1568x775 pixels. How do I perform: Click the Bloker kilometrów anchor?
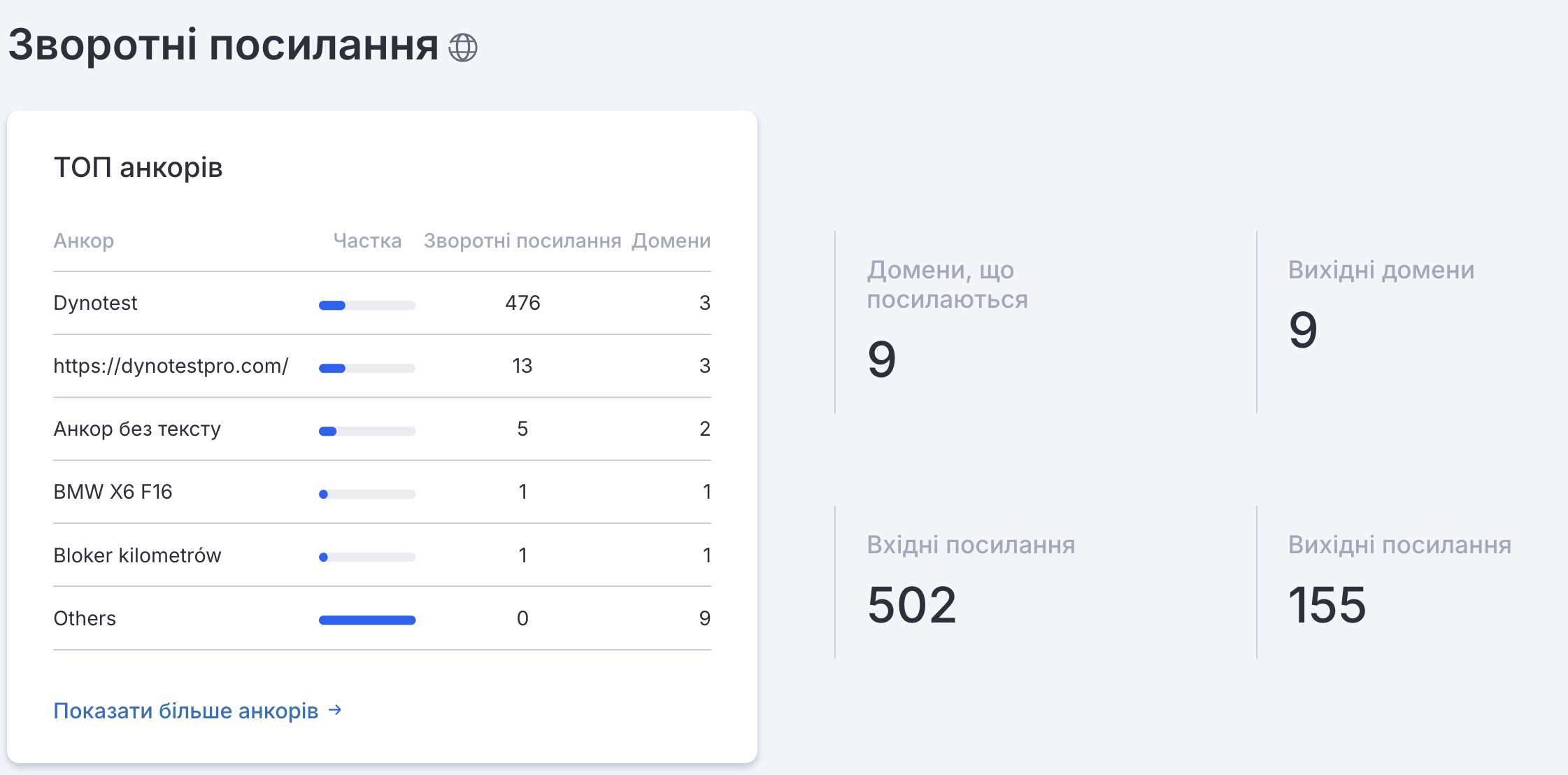tap(137, 555)
